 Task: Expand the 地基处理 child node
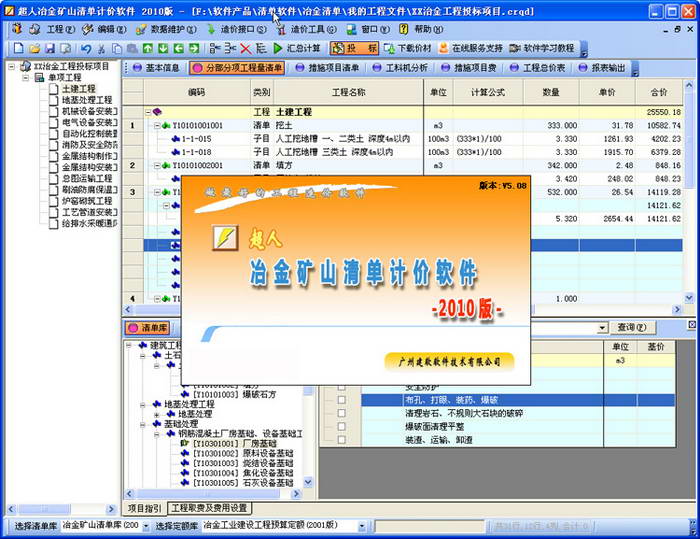(x=157, y=414)
